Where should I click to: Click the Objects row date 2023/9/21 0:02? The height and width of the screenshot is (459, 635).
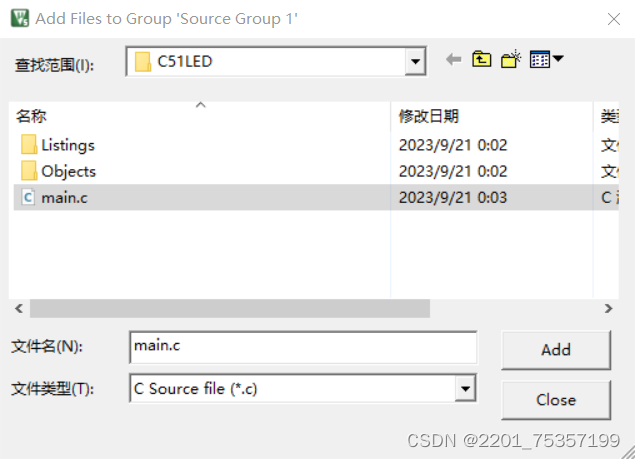(453, 171)
